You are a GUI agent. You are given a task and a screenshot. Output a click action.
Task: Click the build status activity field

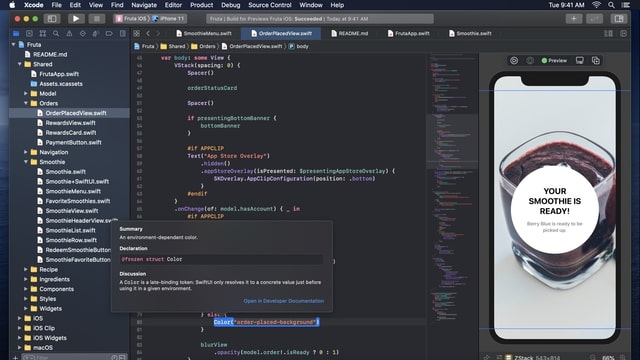[x=320, y=18]
